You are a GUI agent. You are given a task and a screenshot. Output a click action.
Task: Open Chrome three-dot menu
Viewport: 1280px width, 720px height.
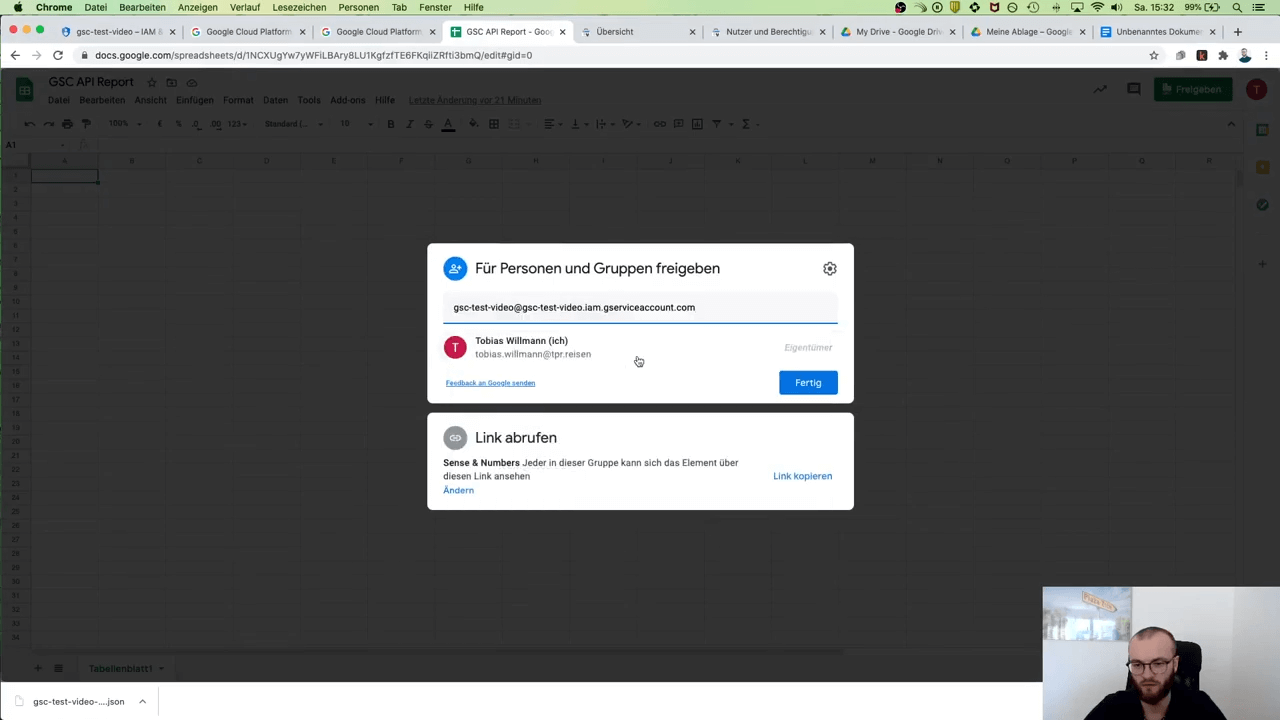click(1267, 55)
